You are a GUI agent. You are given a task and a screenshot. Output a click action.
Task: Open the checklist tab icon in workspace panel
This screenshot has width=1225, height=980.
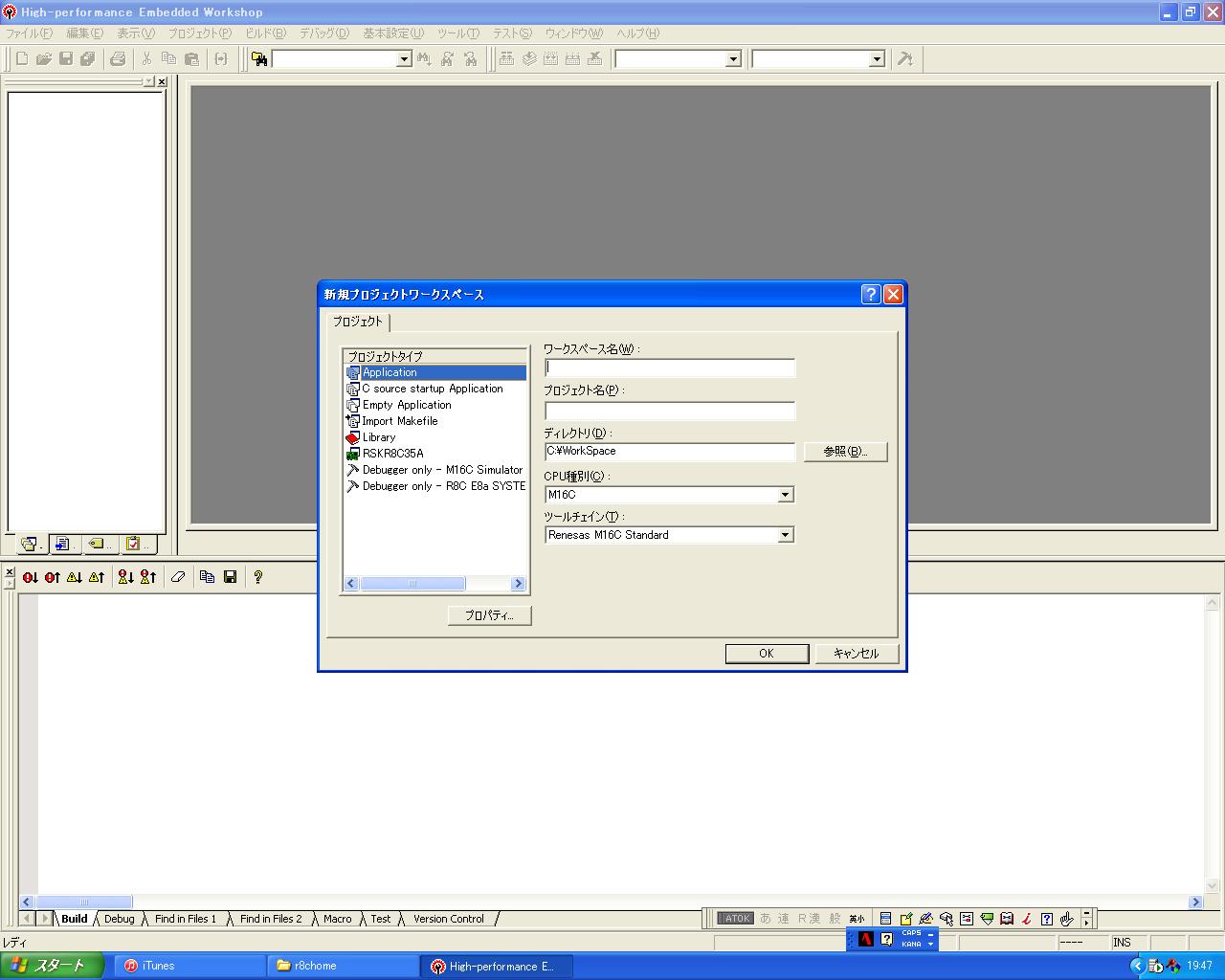click(x=134, y=544)
